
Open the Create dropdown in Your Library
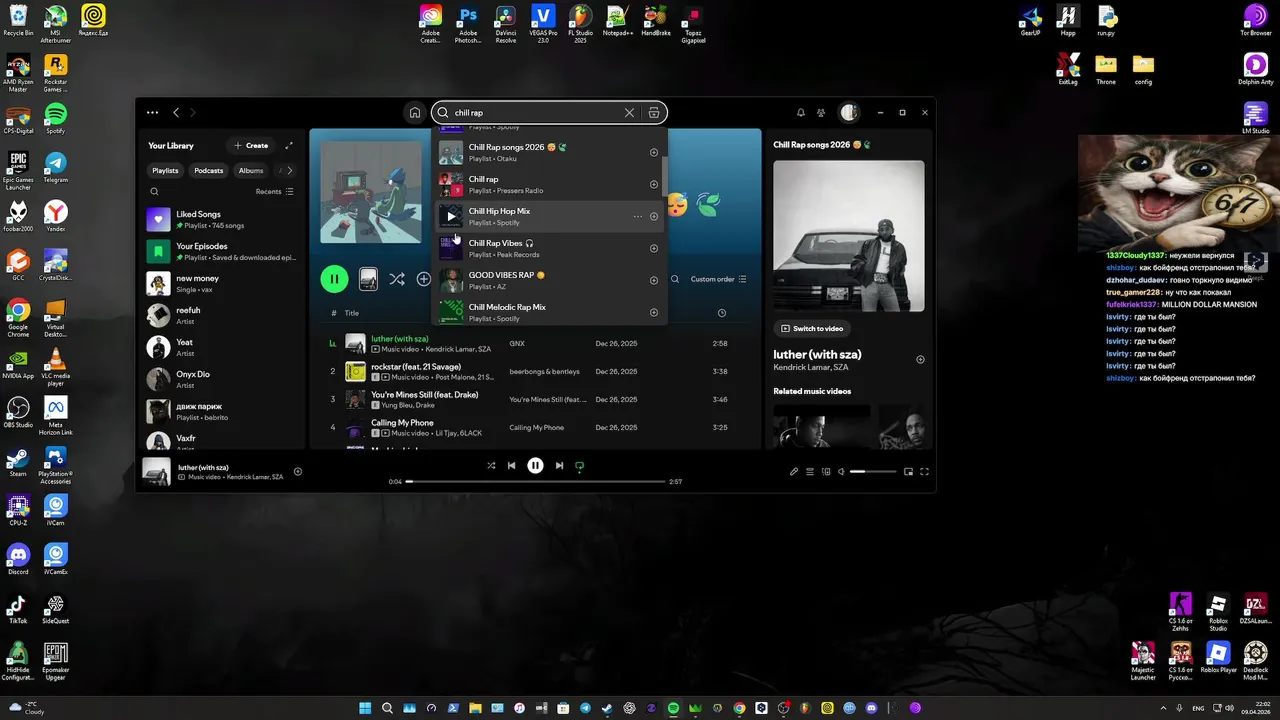tap(251, 146)
